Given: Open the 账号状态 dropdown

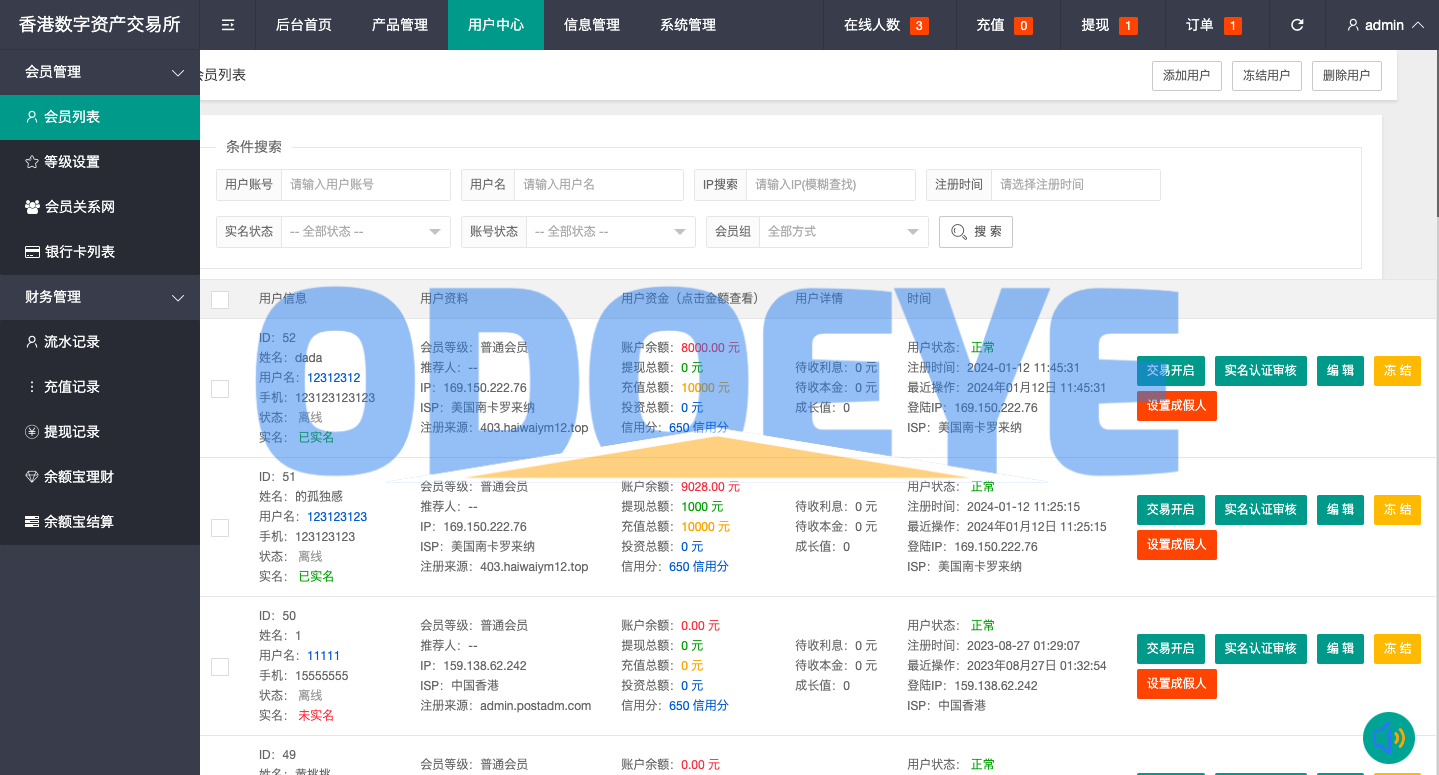Looking at the screenshot, I should pos(611,231).
